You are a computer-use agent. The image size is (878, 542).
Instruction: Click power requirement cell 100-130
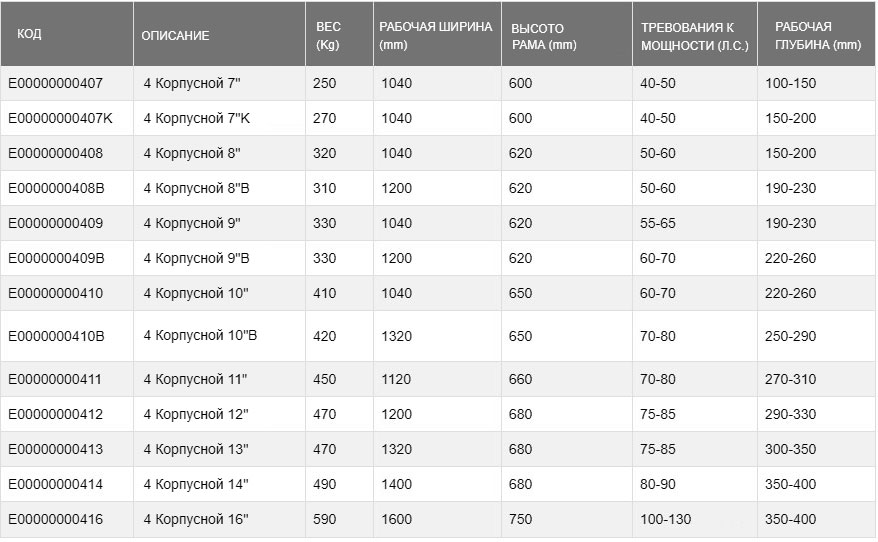(x=665, y=520)
